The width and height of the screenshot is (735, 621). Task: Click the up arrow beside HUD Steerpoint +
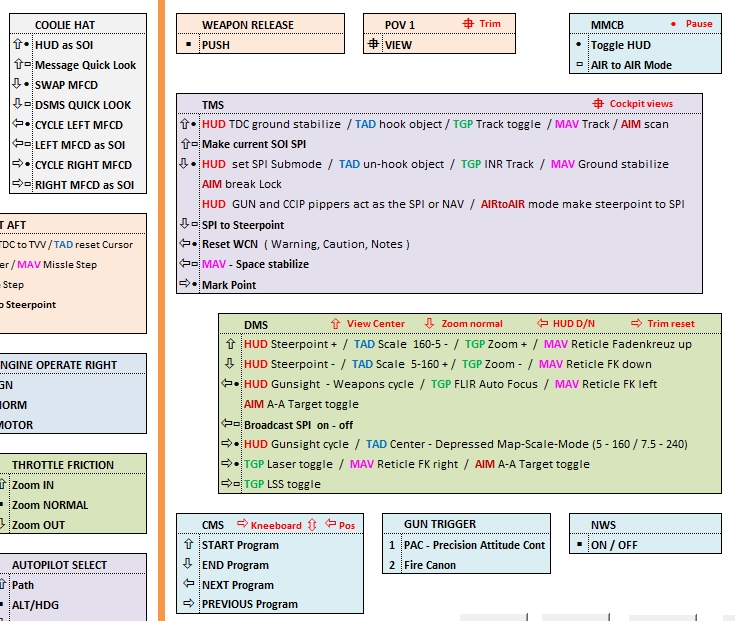230,344
